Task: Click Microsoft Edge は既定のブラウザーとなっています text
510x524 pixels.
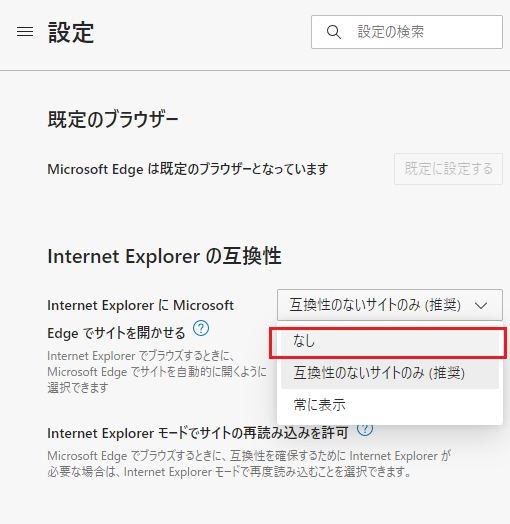Action: [x=187, y=169]
